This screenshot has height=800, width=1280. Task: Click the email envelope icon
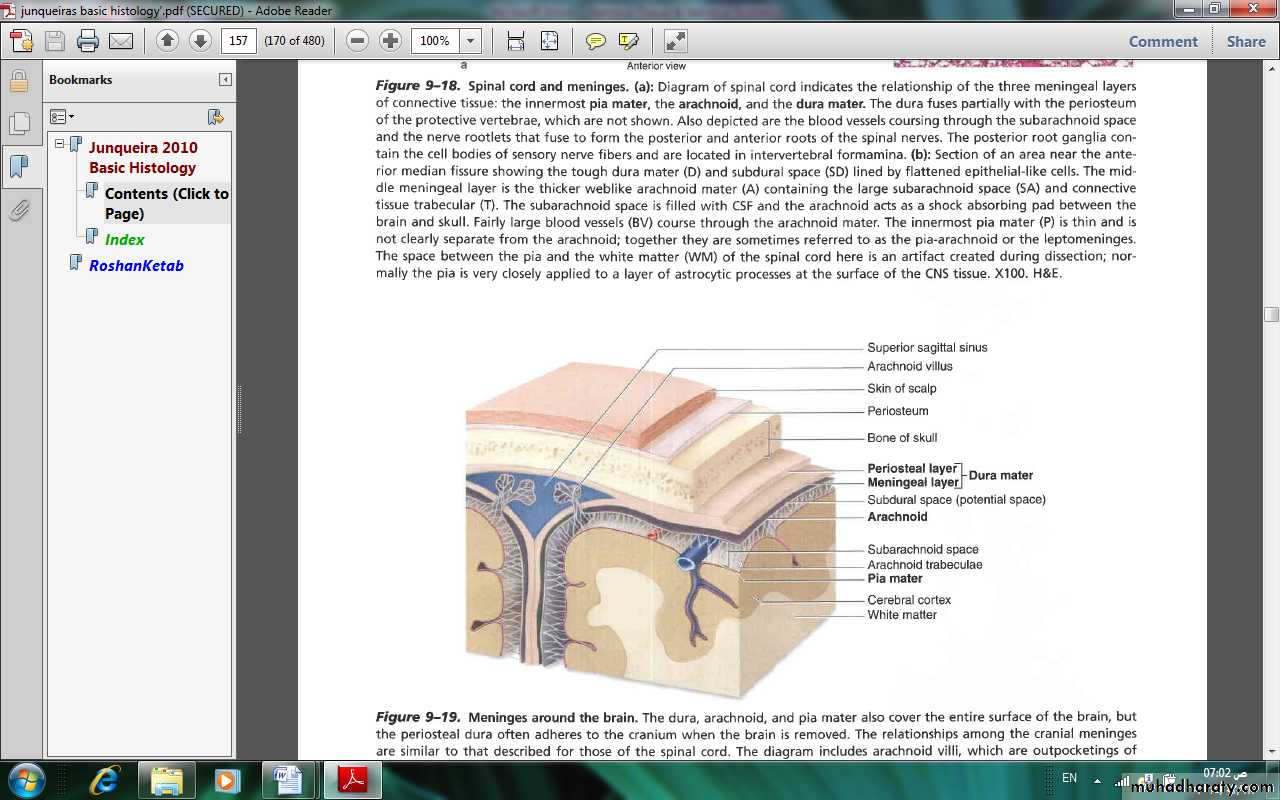121,41
